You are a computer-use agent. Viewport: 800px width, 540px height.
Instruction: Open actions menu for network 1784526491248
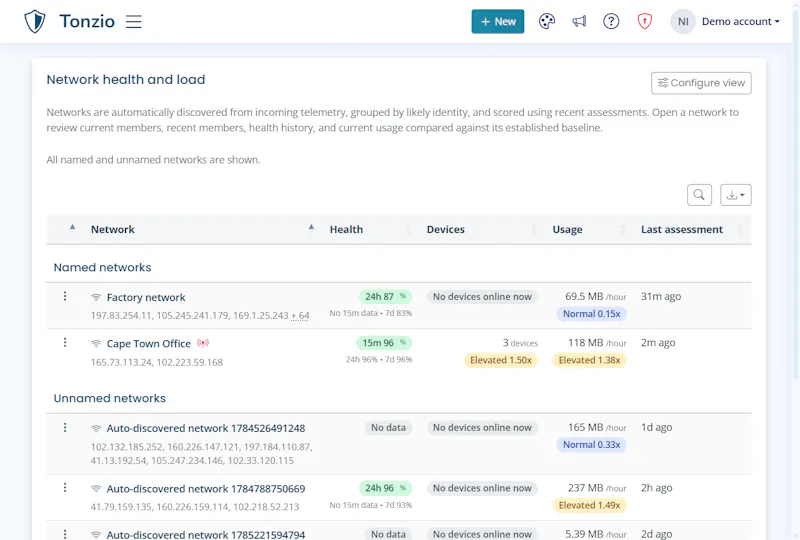(65, 427)
